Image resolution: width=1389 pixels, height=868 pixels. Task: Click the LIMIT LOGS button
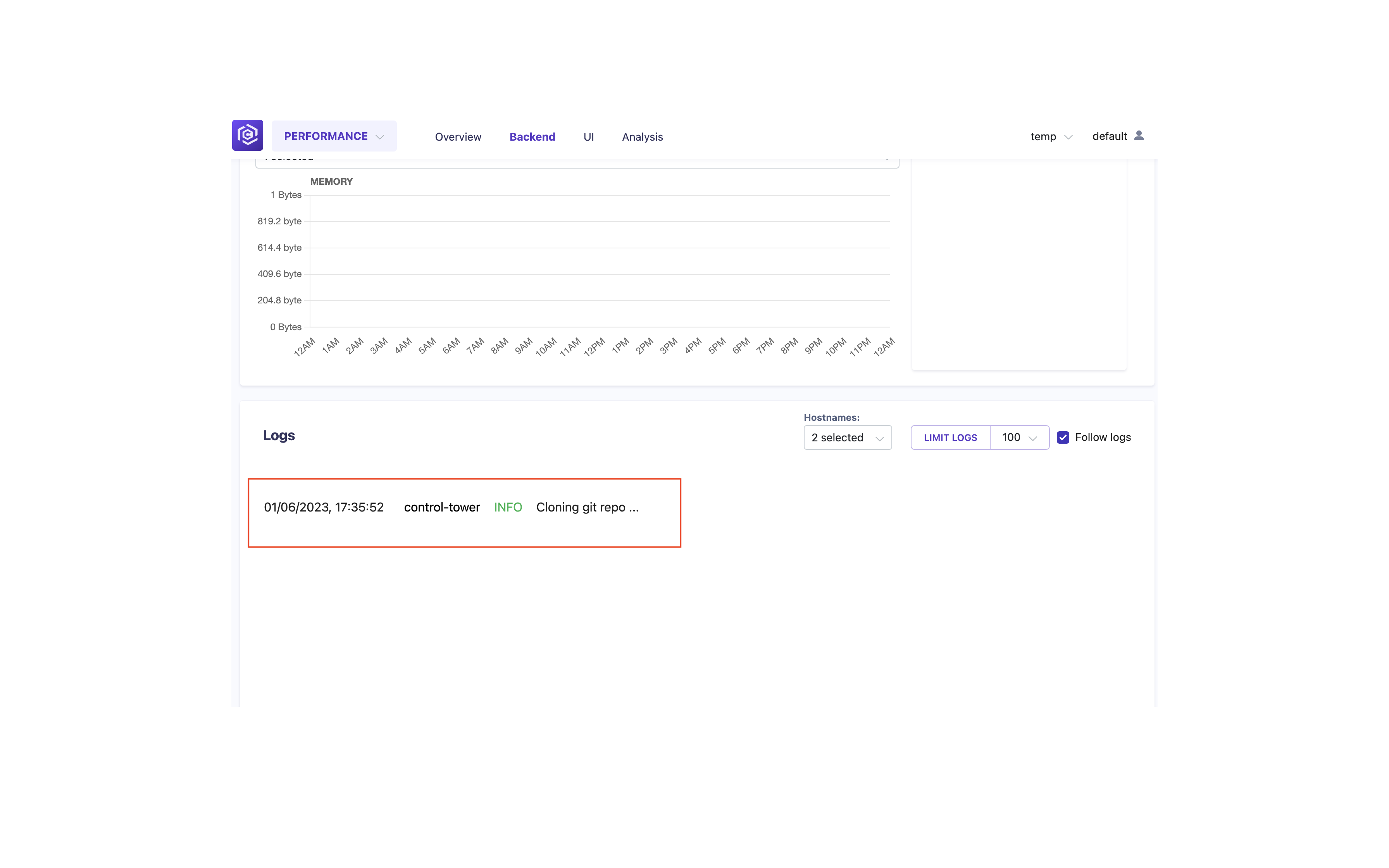[x=950, y=437]
